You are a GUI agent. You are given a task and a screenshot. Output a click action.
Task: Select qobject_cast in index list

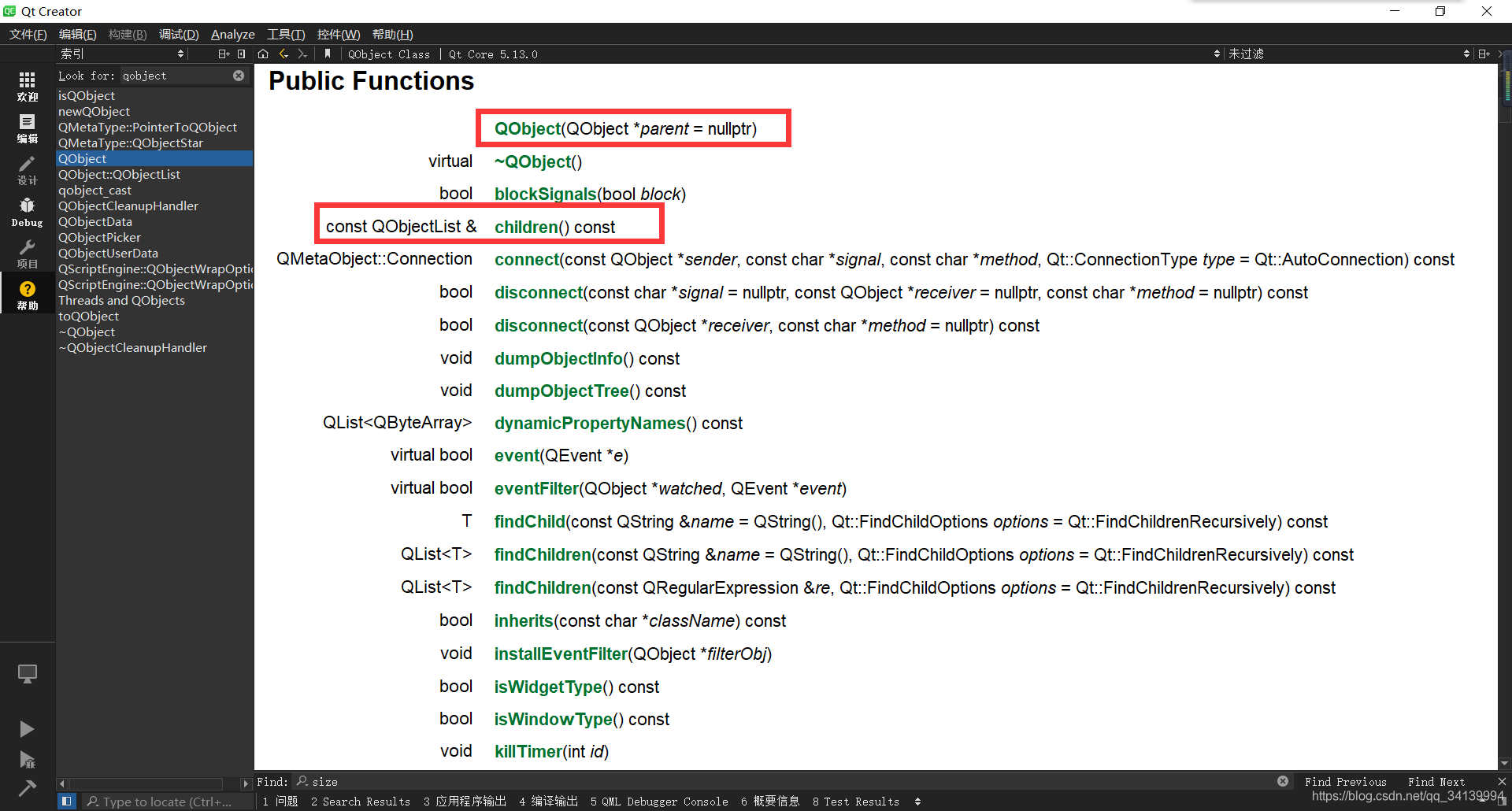(x=154, y=191)
